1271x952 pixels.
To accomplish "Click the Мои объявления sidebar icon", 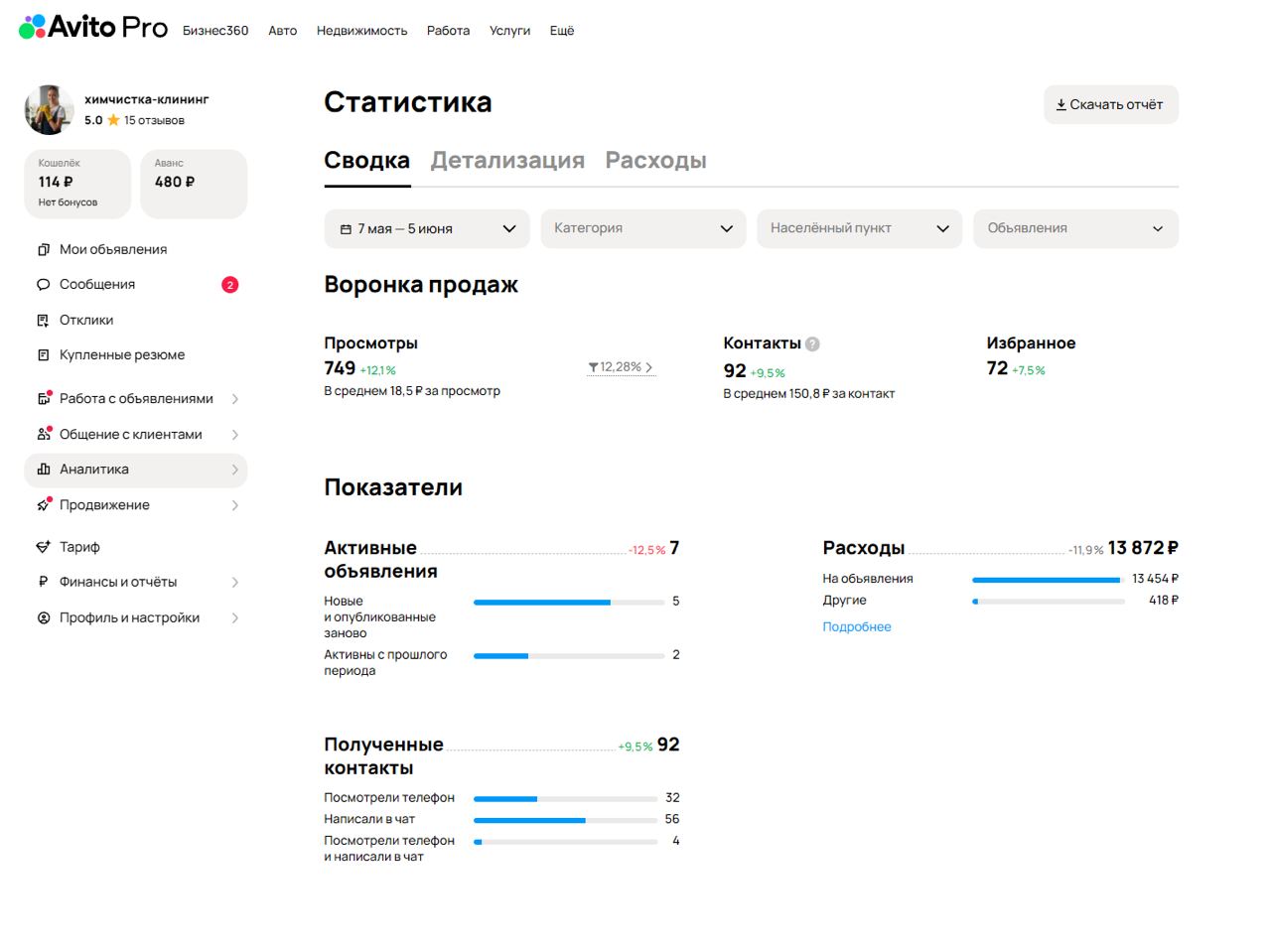I will (x=43, y=249).
